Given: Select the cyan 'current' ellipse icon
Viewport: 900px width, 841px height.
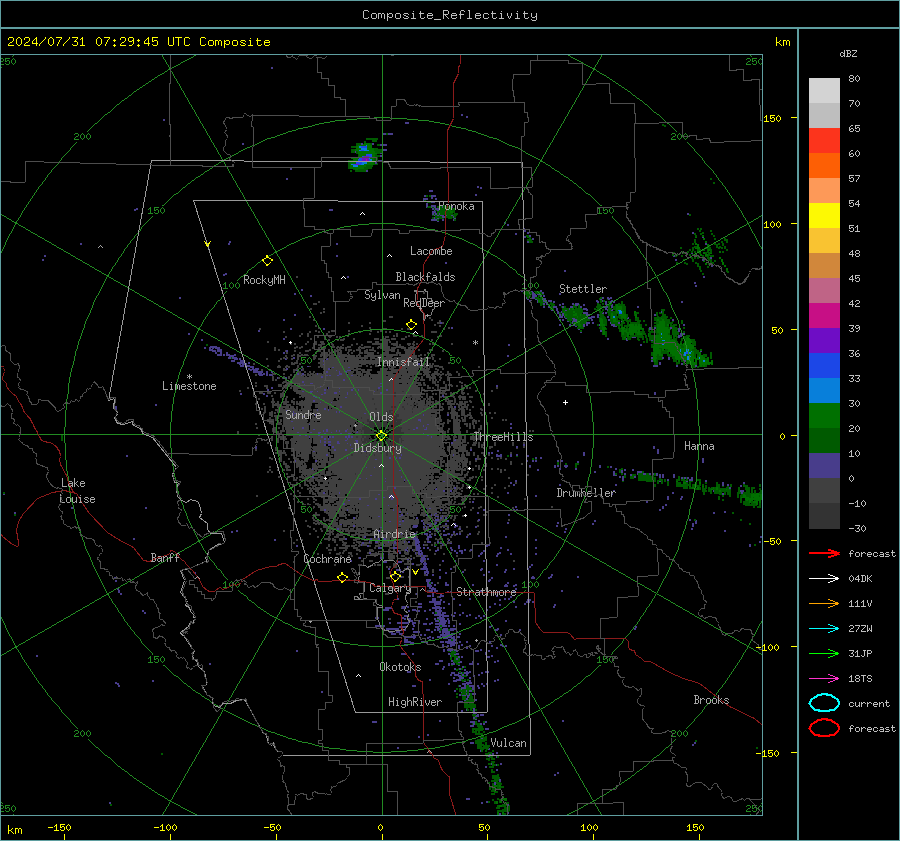Looking at the screenshot, I should pyautogui.click(x=824, y=703).
